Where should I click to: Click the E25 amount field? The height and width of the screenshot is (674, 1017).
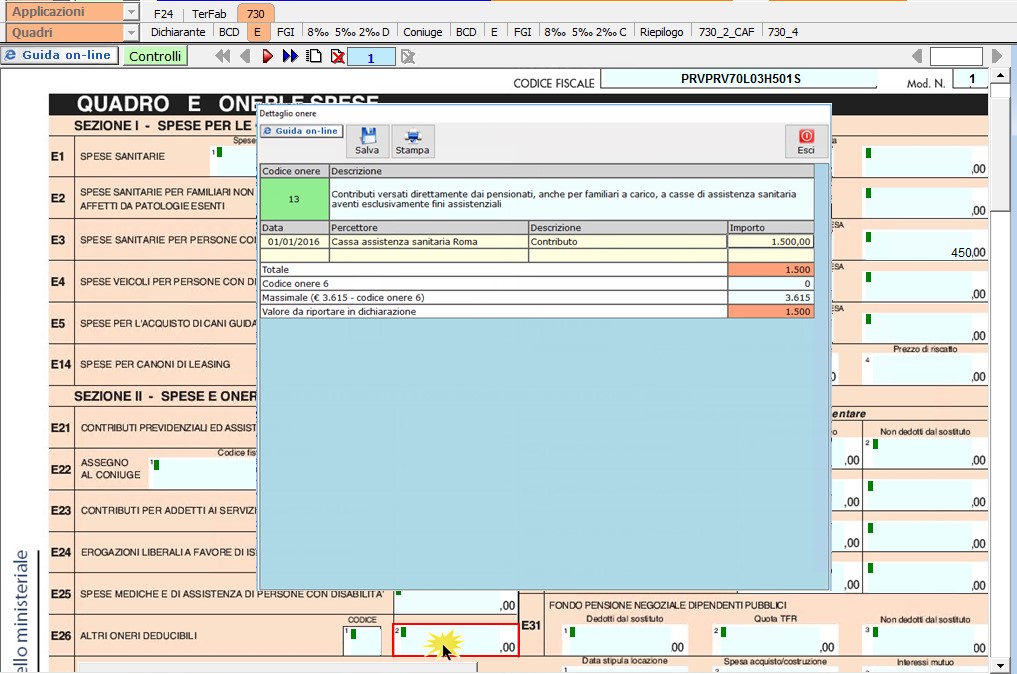pos(455,601)
